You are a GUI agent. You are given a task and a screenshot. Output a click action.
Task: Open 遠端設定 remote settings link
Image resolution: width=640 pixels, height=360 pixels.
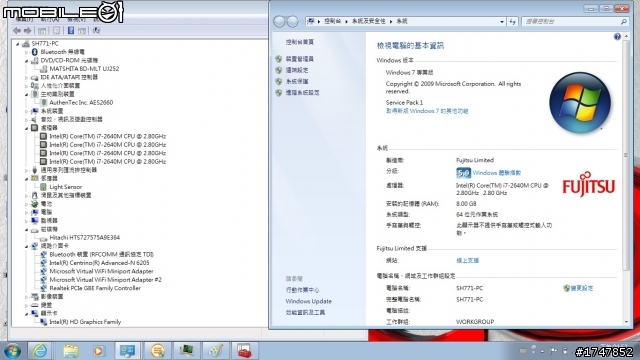click(297, 70)
